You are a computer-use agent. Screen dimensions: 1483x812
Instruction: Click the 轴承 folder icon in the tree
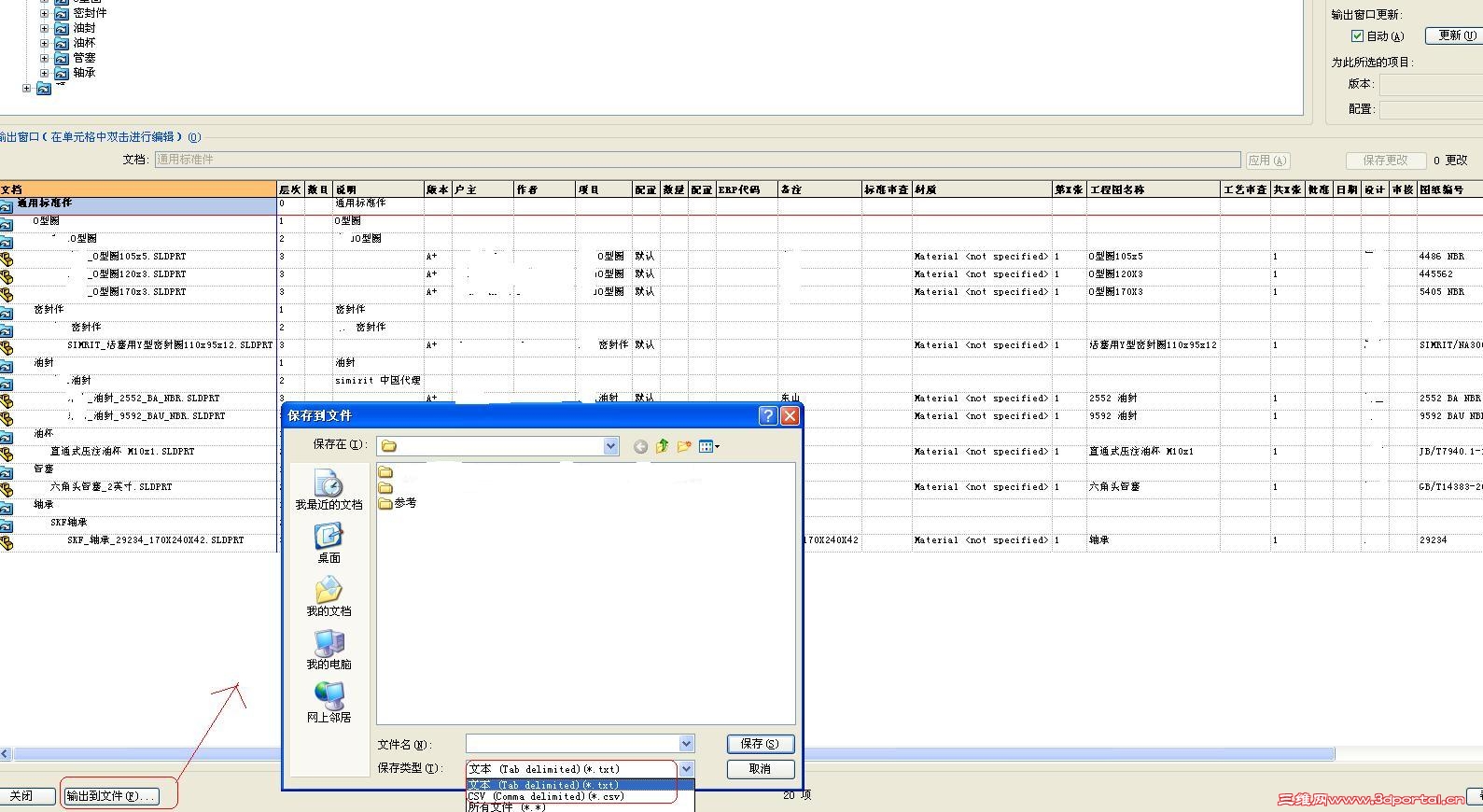click(62, 73)
